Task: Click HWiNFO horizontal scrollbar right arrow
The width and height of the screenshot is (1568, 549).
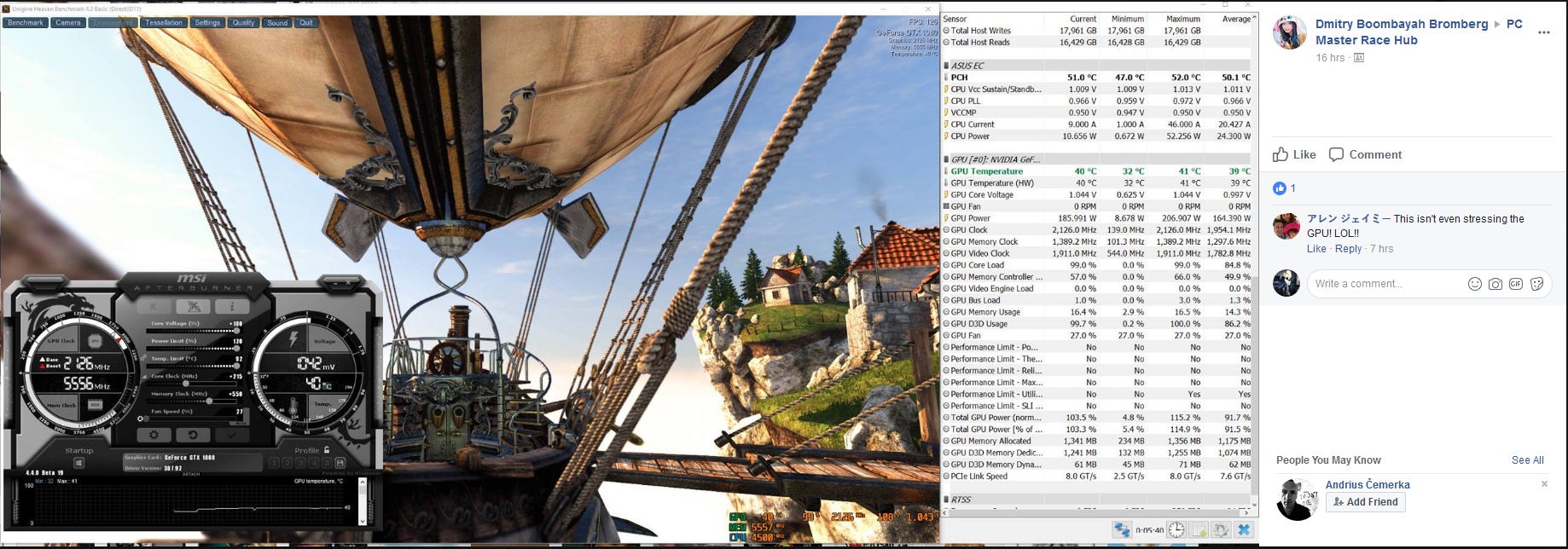Action: click(x=1246, y=512)
